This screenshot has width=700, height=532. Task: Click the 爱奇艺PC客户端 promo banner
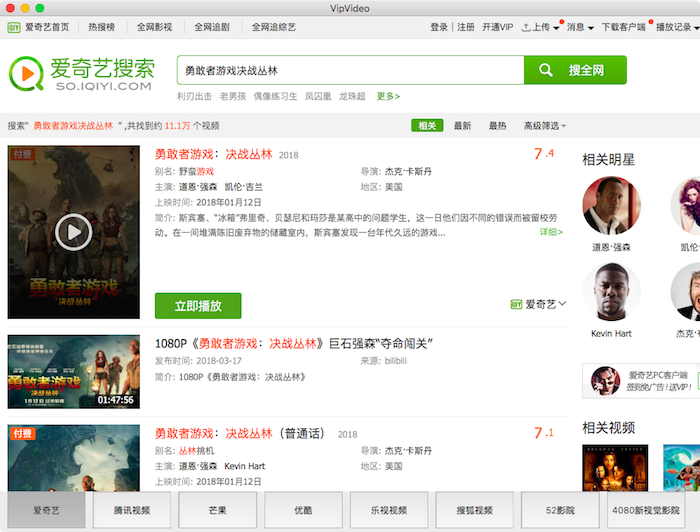pos(641,381)
